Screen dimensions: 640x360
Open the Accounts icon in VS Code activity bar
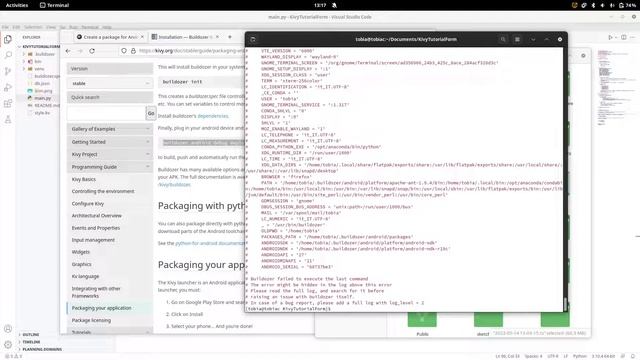(8, 329)
